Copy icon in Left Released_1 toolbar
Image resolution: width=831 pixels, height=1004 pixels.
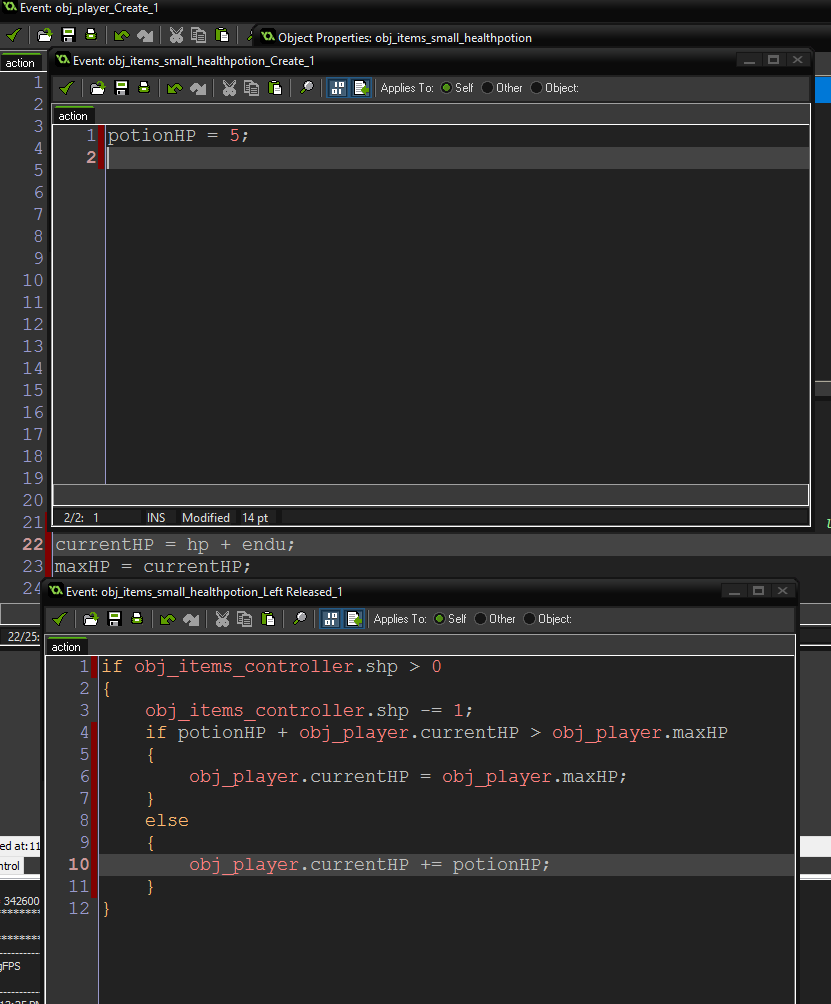point(245,619)
